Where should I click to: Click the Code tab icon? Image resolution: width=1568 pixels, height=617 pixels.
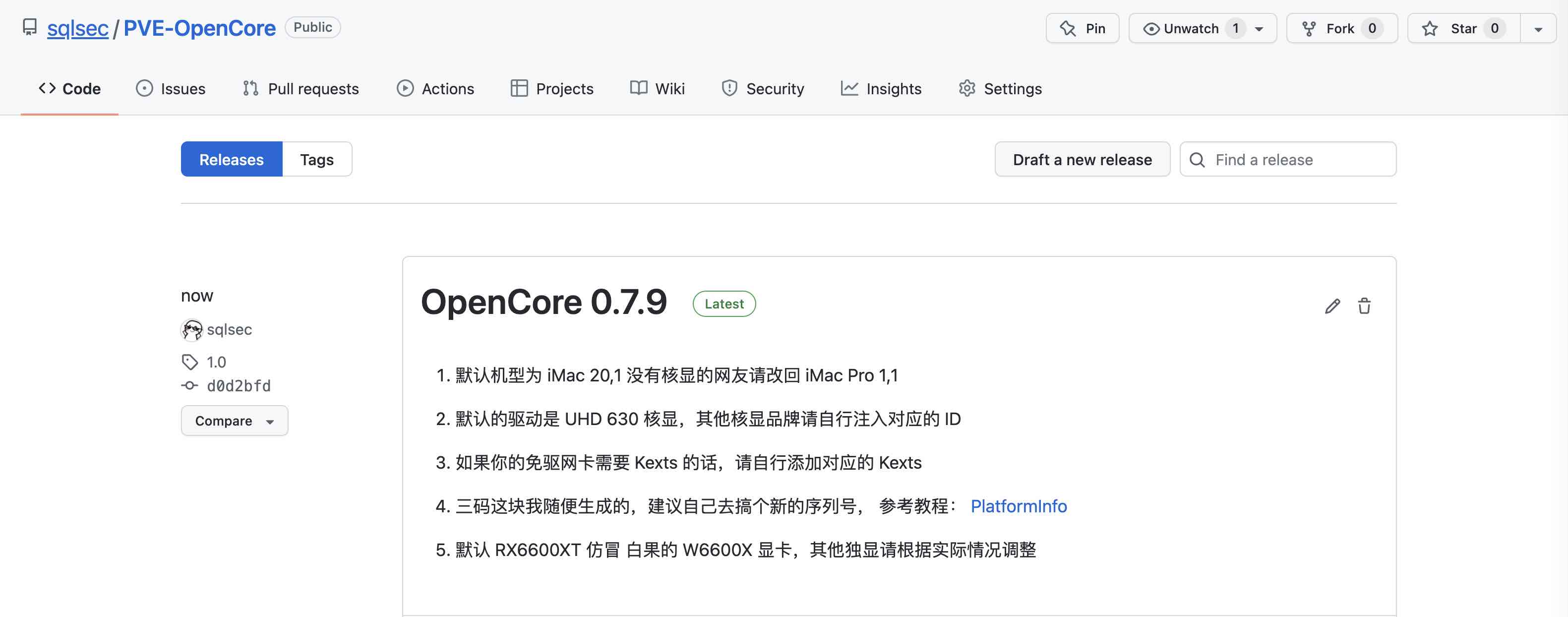(x=47, y=88)
